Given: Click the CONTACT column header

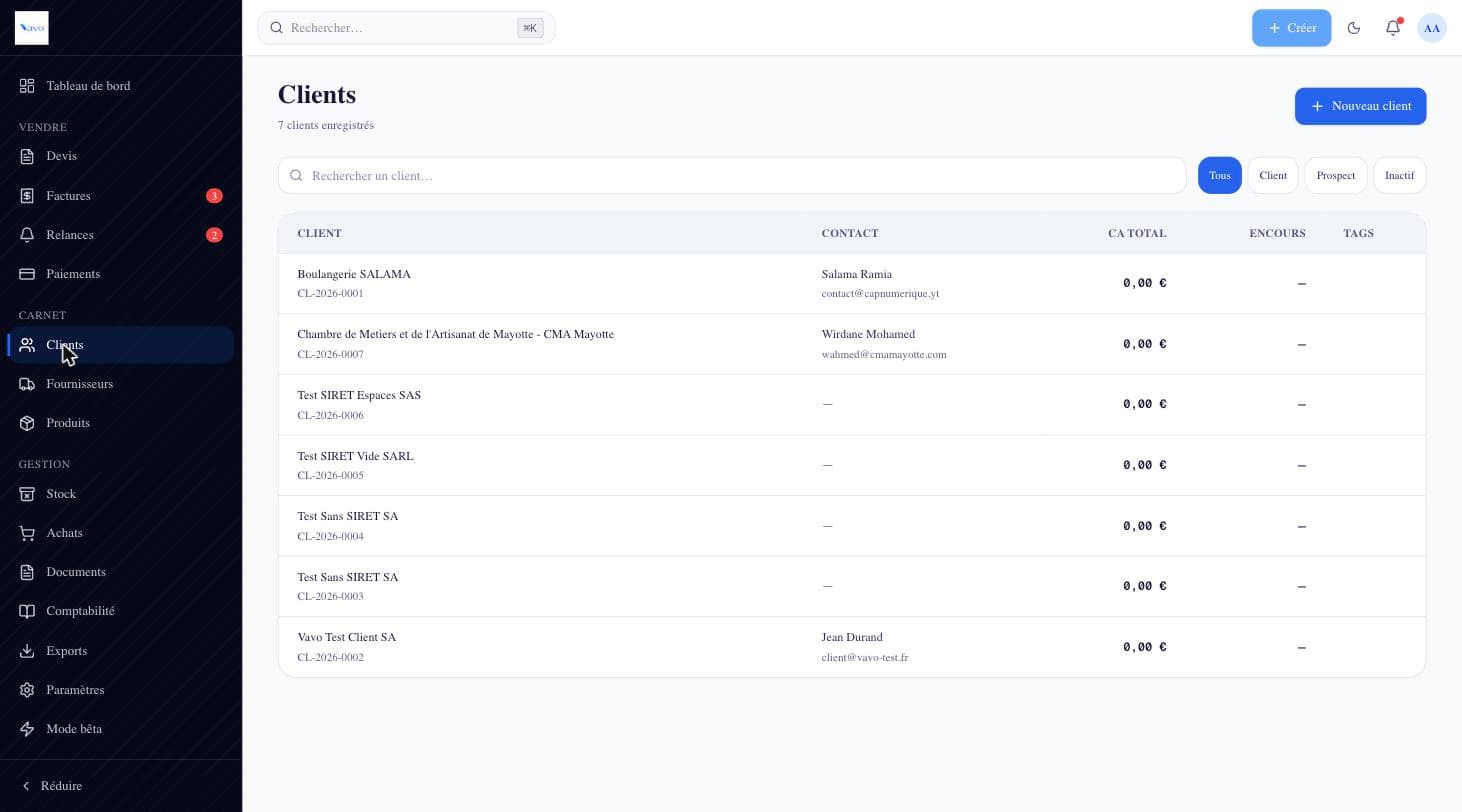Looking at the screenshot, I should coord(850,233).
